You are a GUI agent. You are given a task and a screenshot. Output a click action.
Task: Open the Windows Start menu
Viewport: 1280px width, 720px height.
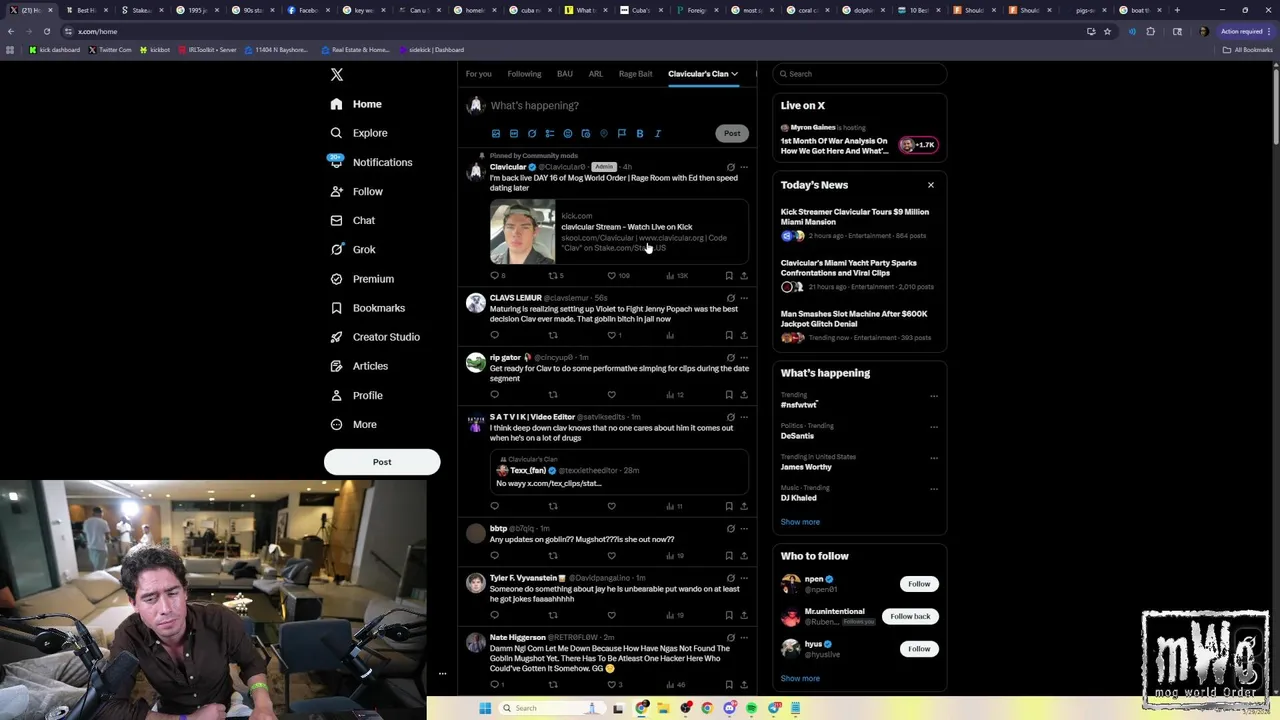485,708
